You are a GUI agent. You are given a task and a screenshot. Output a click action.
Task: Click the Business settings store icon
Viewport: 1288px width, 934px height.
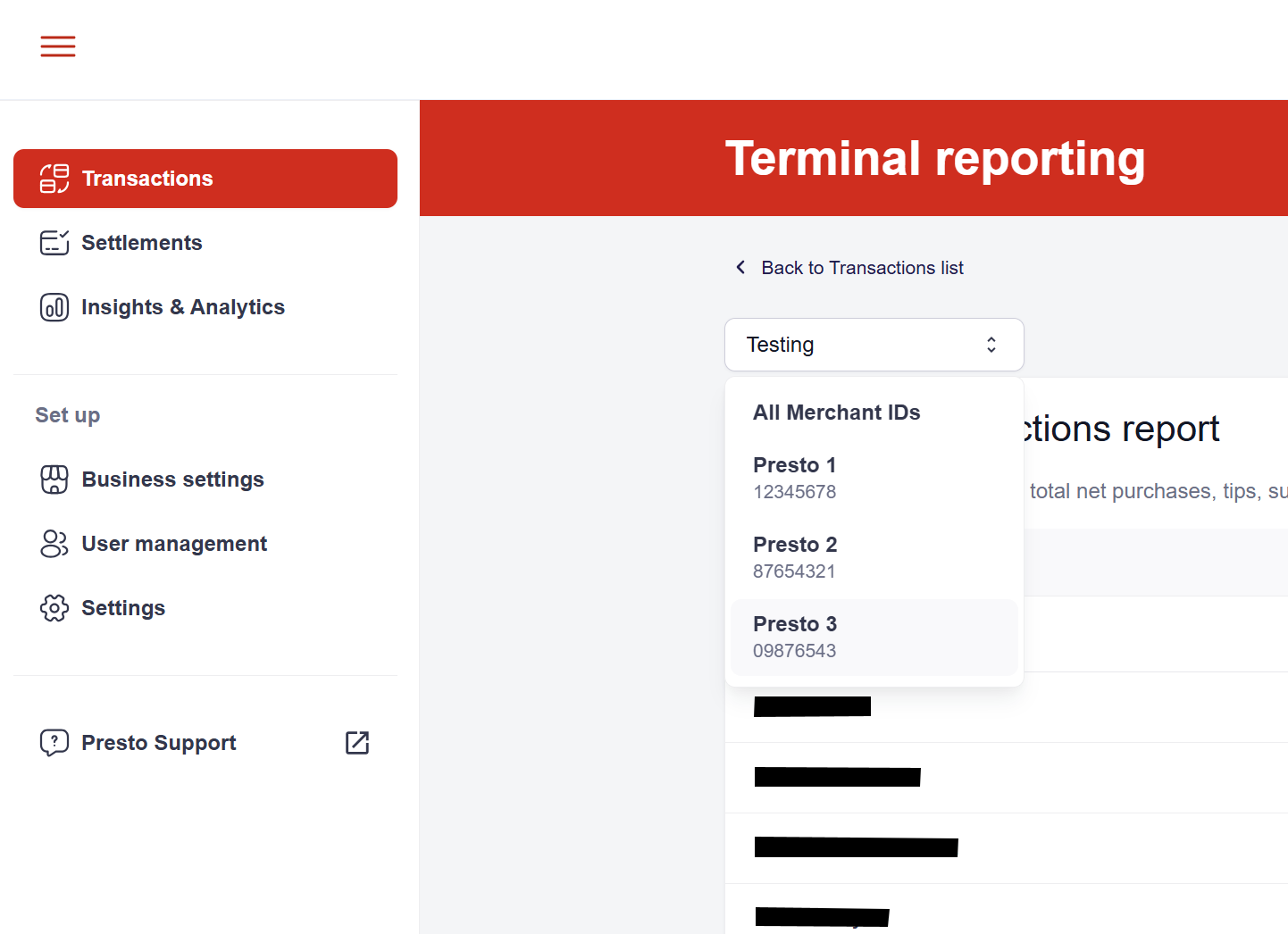pos(54,480)
